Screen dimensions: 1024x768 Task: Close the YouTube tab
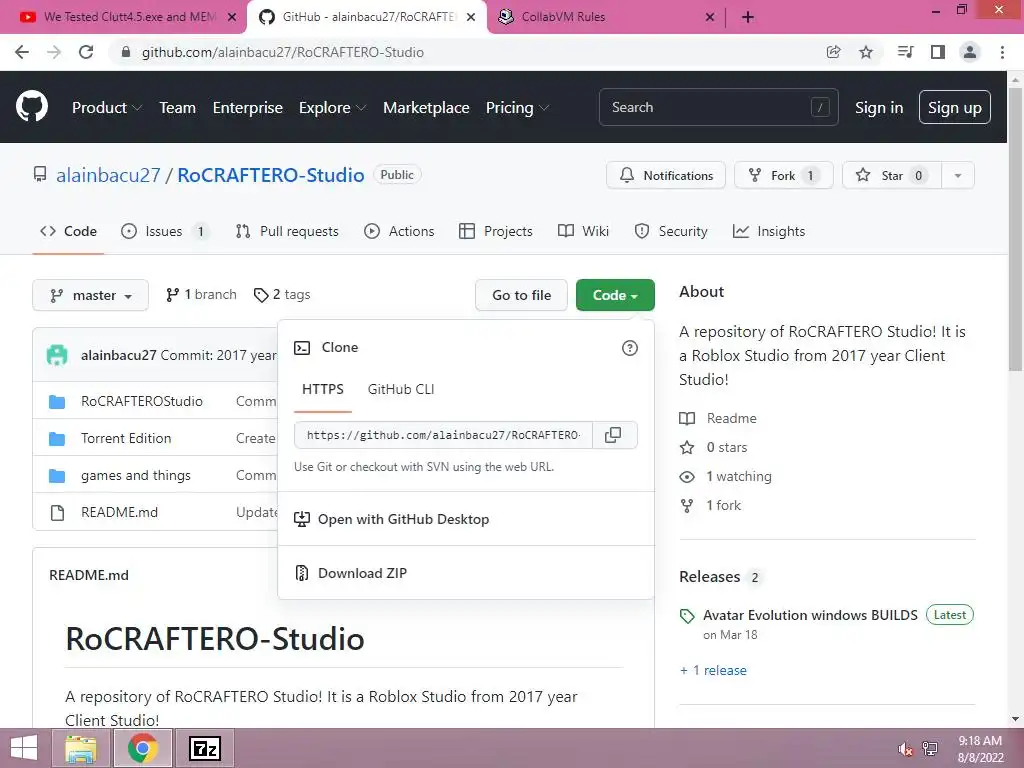tap(232, 17)
